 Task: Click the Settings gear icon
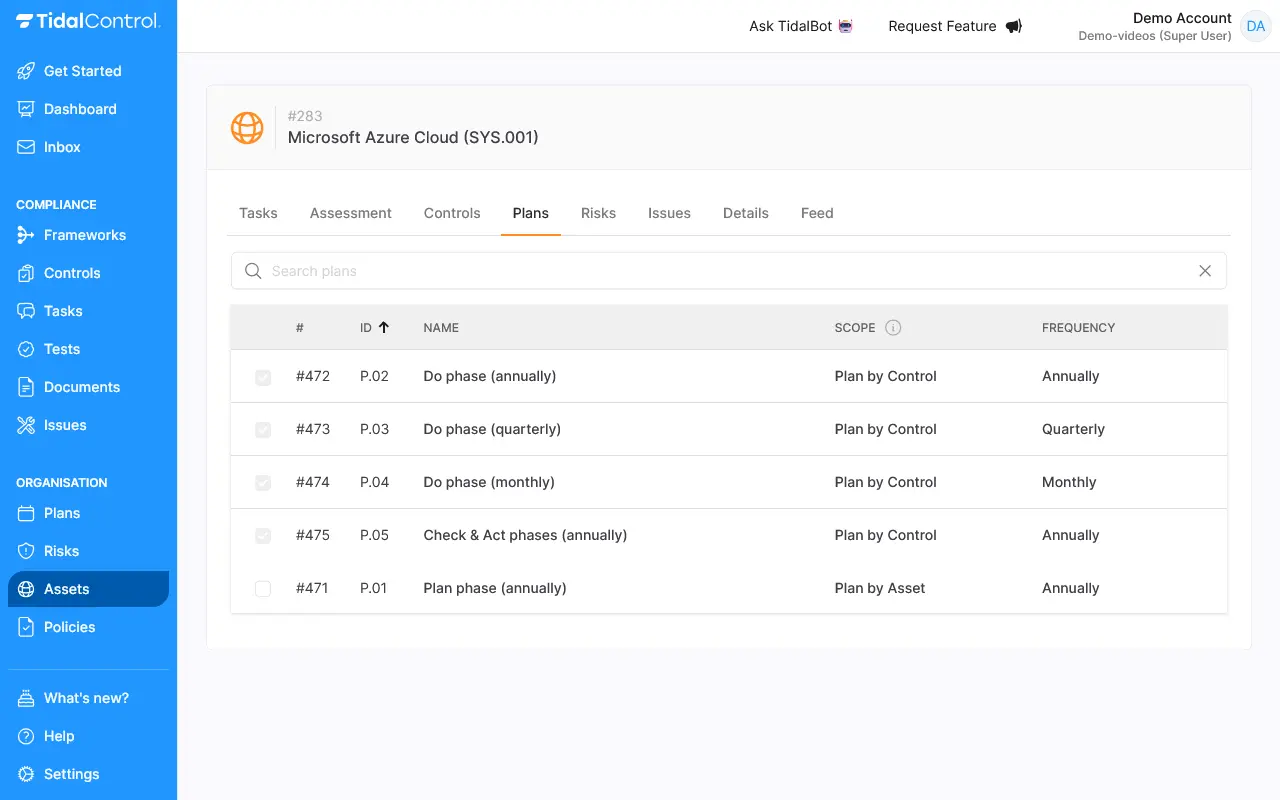pos(26,774)
